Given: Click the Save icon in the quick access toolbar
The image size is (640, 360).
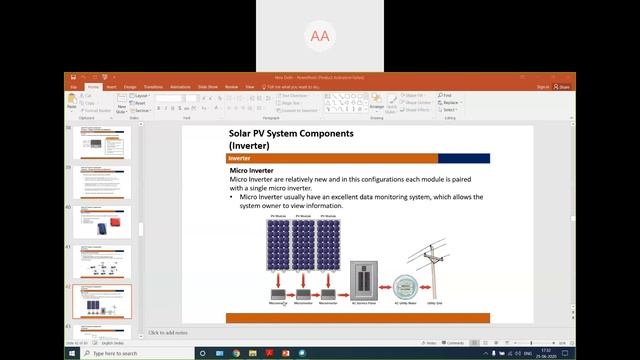Looking at the screenshot, I should point(73,77).
